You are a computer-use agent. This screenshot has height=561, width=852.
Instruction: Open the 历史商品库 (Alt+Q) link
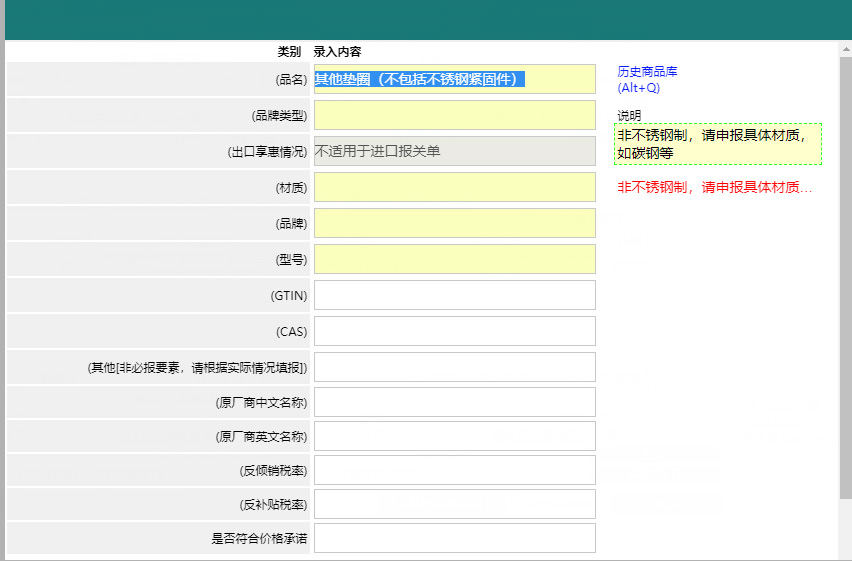tap(647, 79)
